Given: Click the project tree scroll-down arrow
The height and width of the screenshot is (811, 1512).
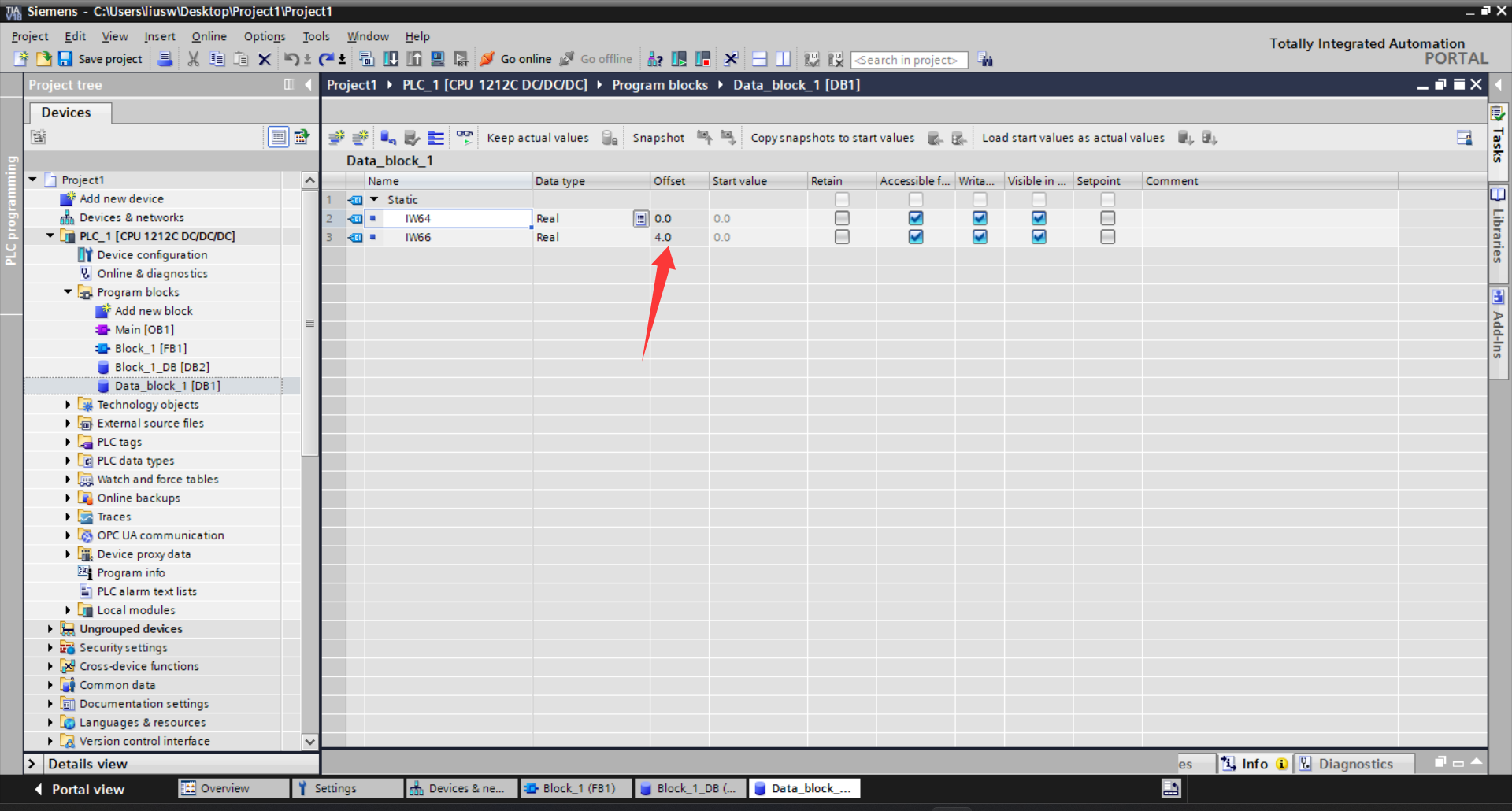Looking at the screenshot, I should [310, 741].
